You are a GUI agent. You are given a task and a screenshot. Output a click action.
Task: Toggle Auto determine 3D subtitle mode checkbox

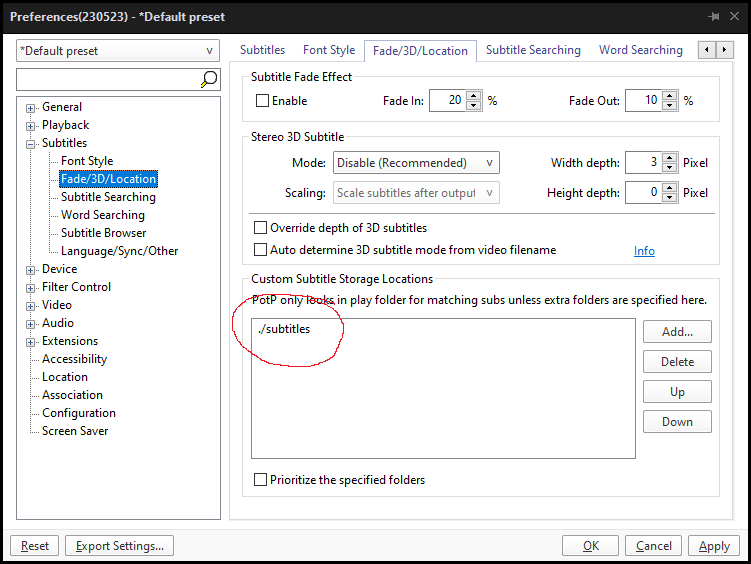click(260, 249)
